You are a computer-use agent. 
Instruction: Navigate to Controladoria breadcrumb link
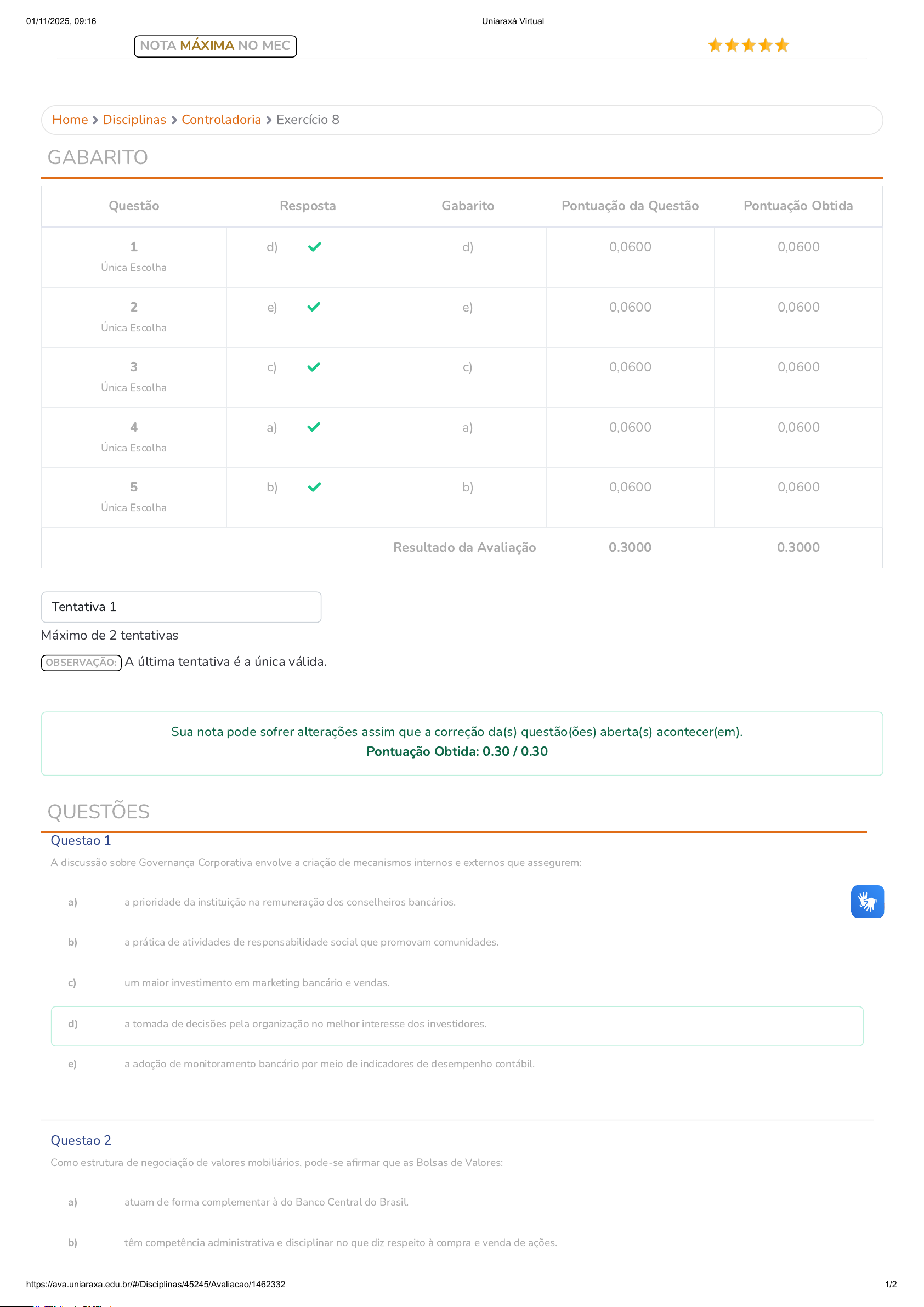pos(221,120)
